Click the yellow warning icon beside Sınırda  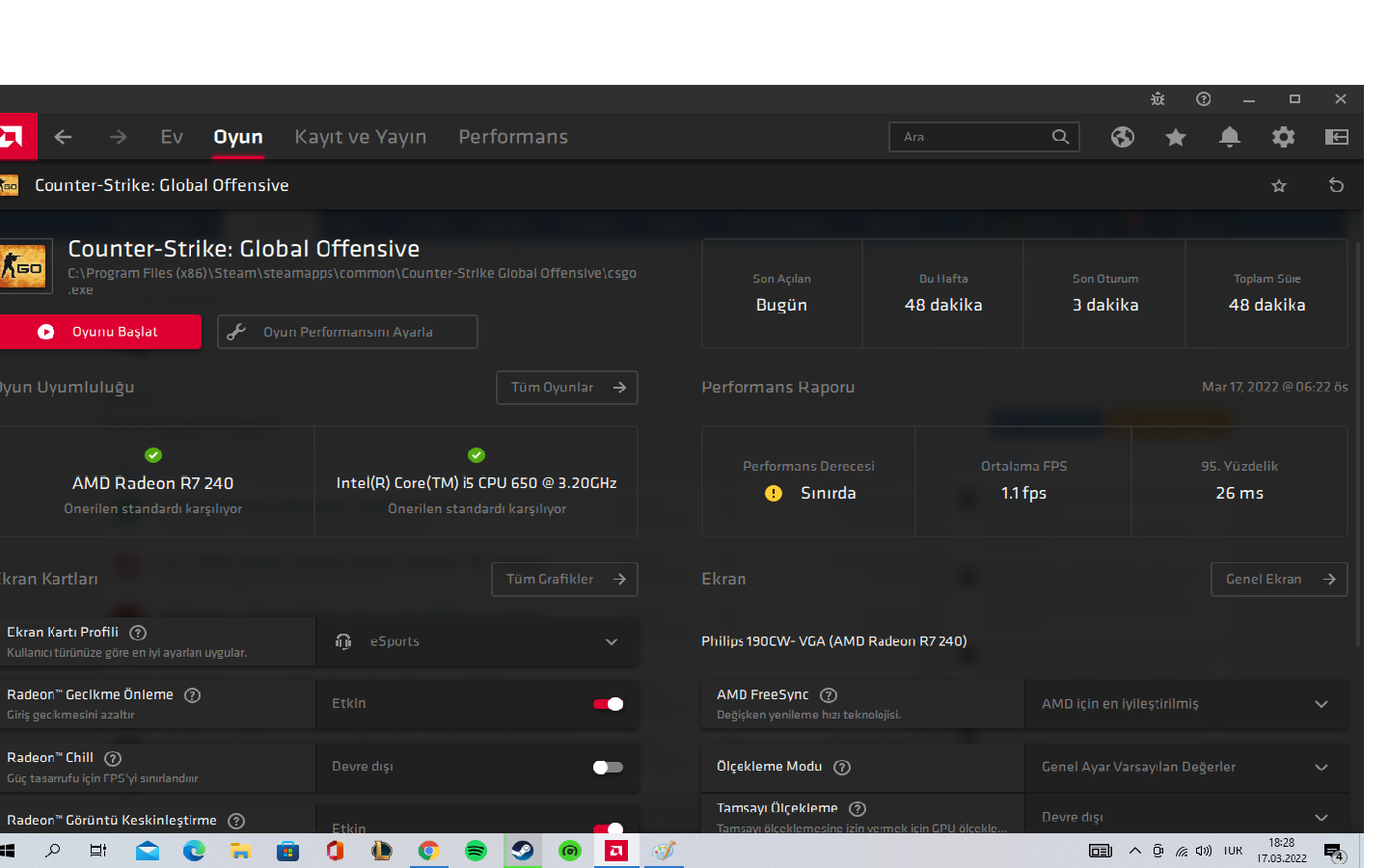click(x=774, y=494)
